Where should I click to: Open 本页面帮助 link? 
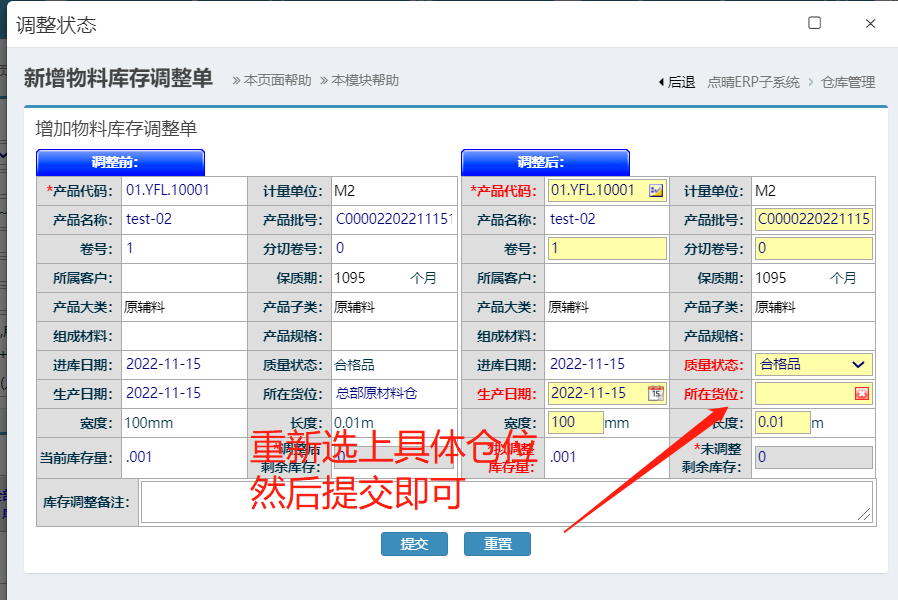[x=272, y=80]
